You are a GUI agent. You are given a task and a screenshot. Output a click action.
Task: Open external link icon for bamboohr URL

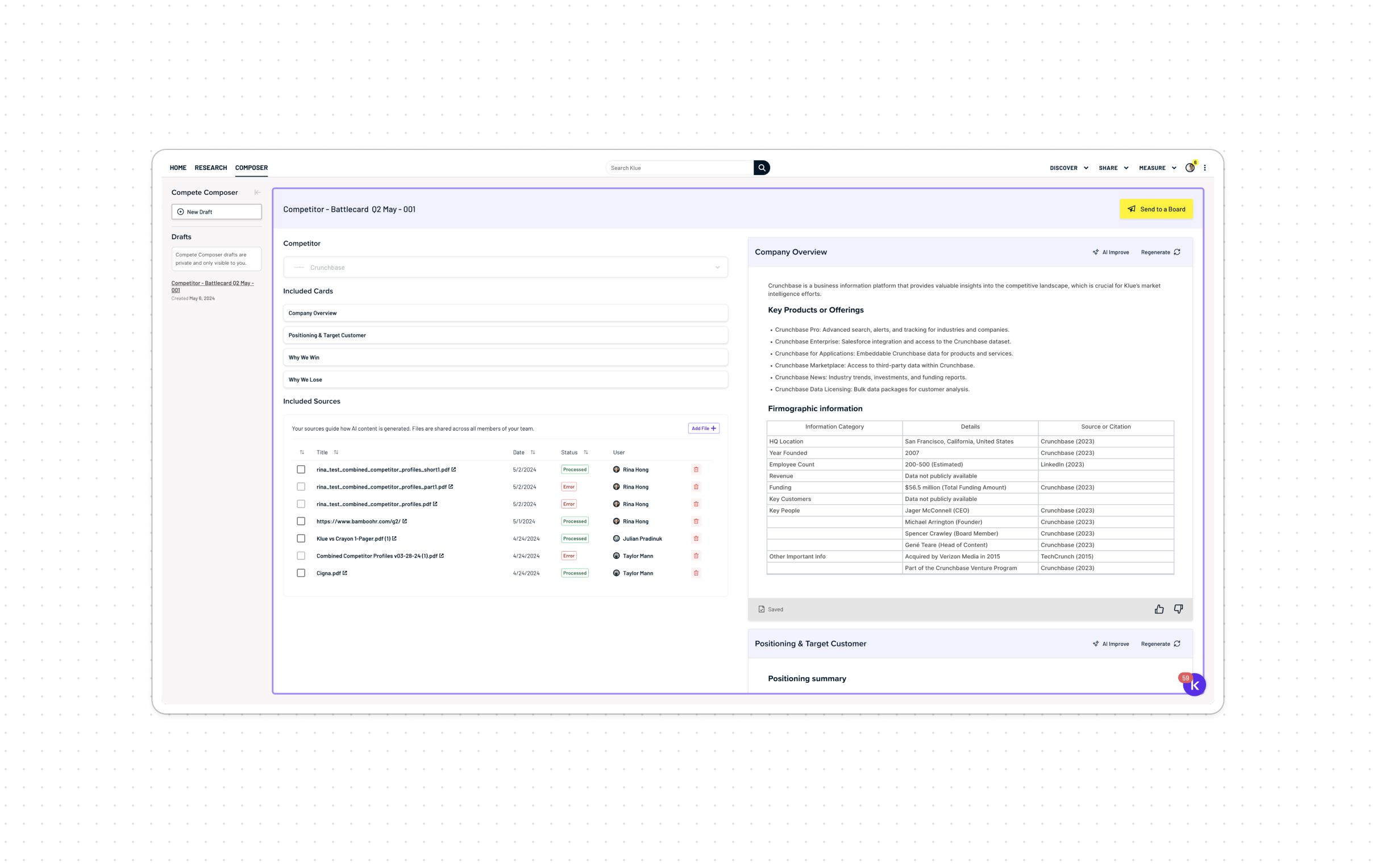[405, 521]
